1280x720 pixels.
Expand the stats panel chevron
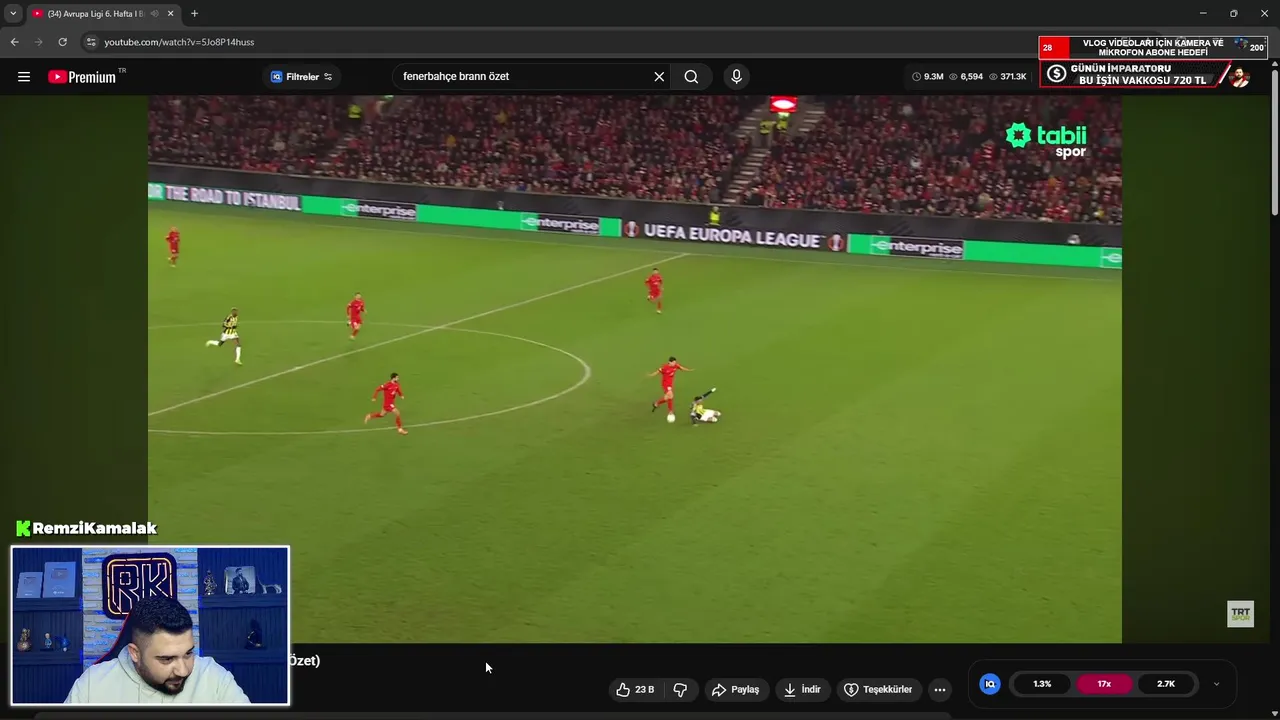[x=1216, y=684]
